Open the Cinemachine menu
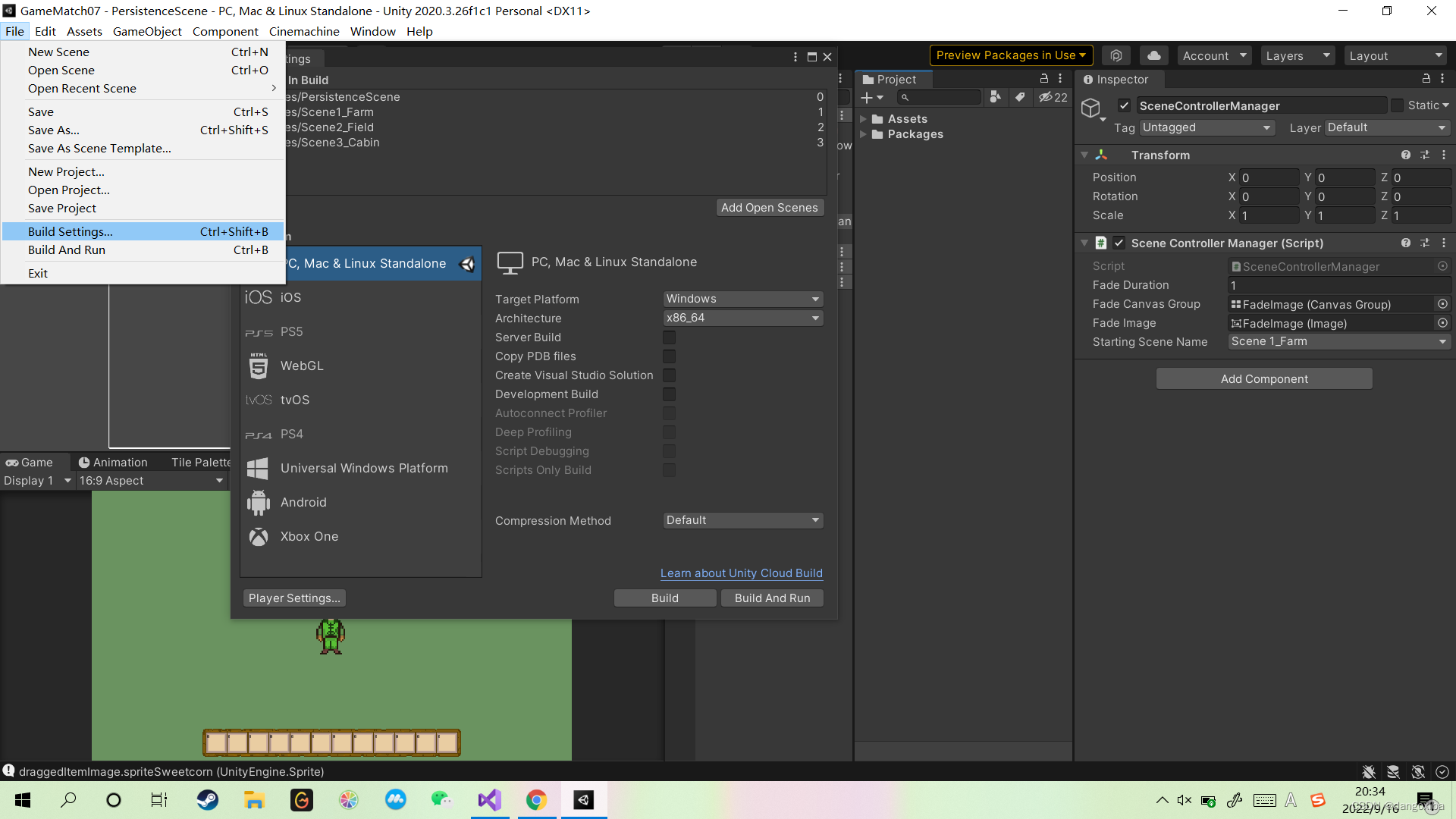The height and width of the screenshot is (819, 1456). click(x=304, y=31)
